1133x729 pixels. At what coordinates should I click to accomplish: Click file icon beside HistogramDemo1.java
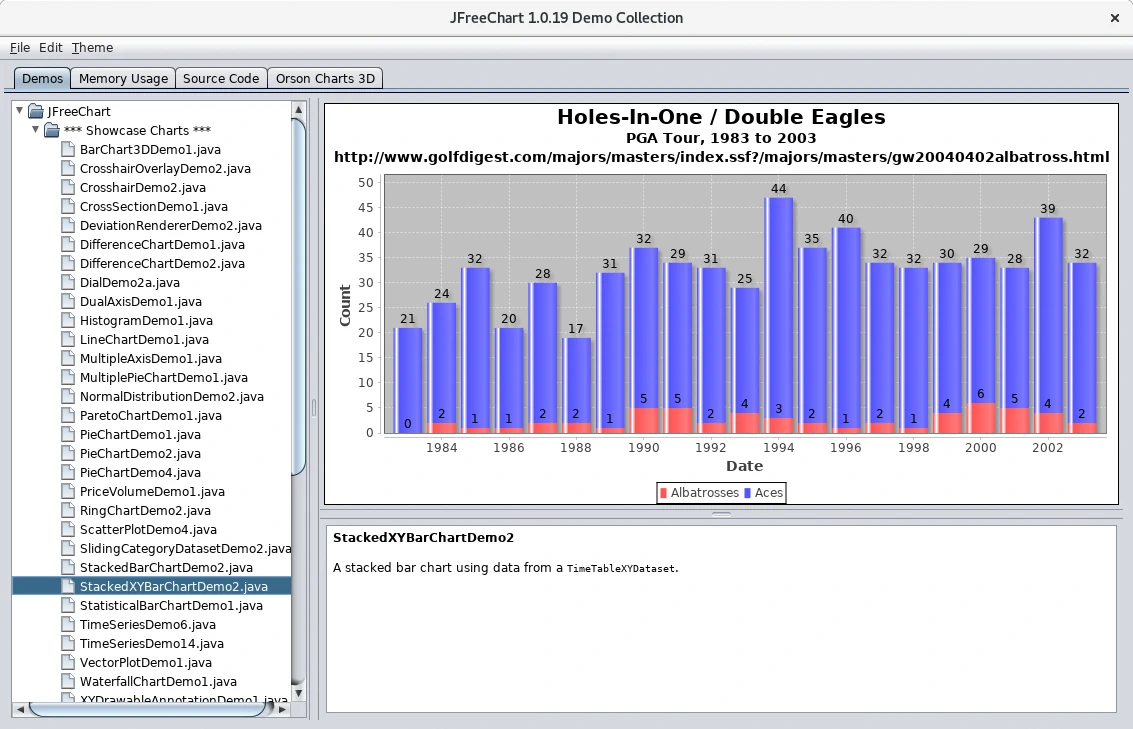pyautogui.click(x=68, y=320)
